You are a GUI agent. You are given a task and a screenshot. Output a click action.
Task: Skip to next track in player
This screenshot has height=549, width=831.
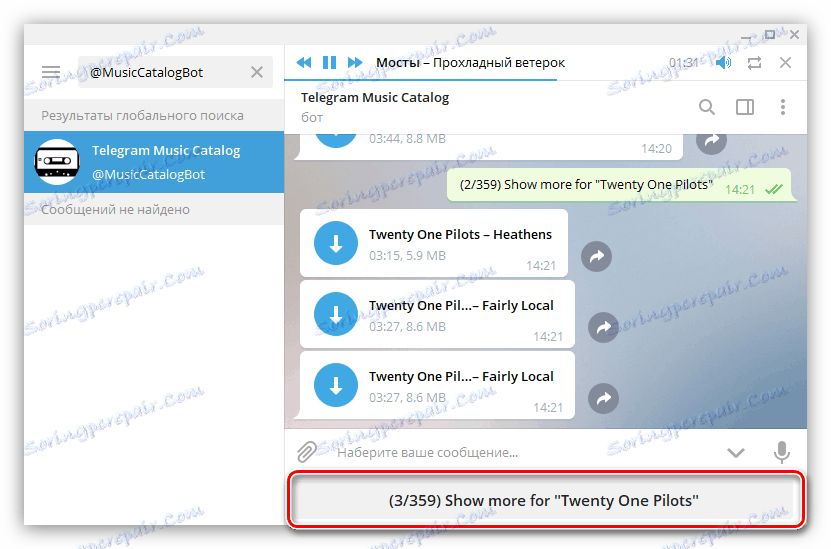point(355,63)
